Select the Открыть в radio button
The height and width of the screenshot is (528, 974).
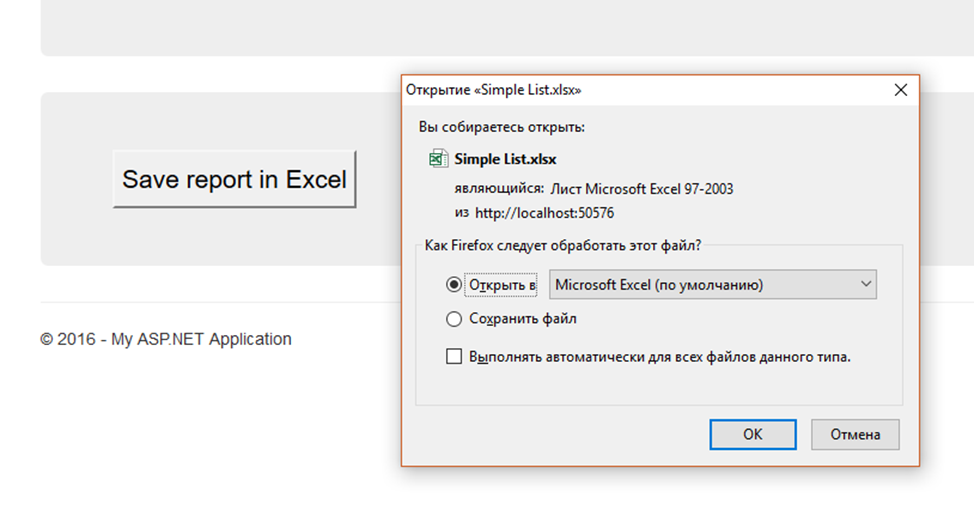(454, 284)
